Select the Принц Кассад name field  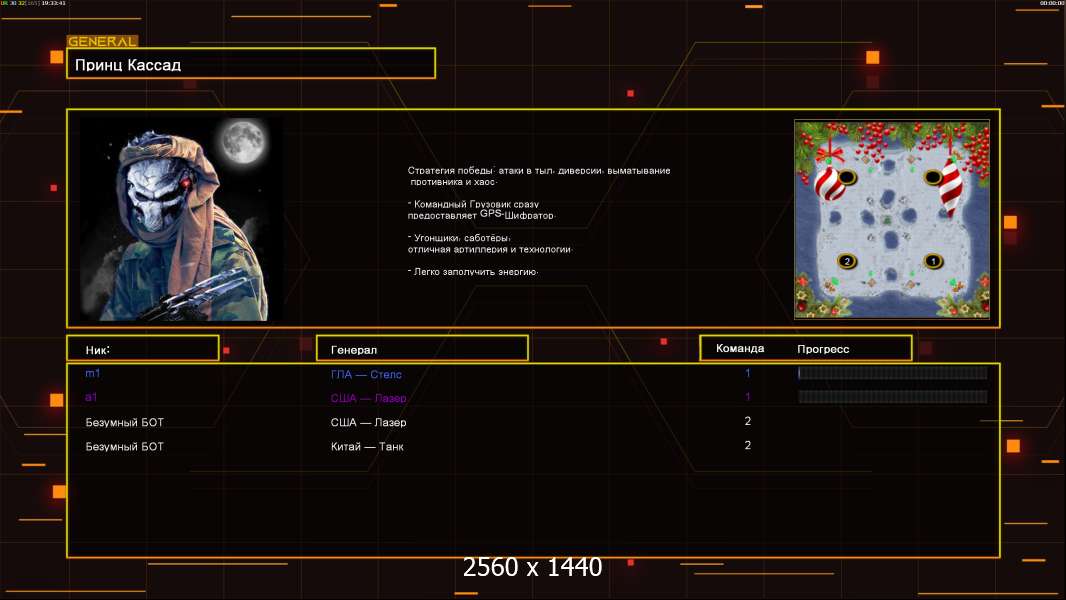(x=251, y=64)
